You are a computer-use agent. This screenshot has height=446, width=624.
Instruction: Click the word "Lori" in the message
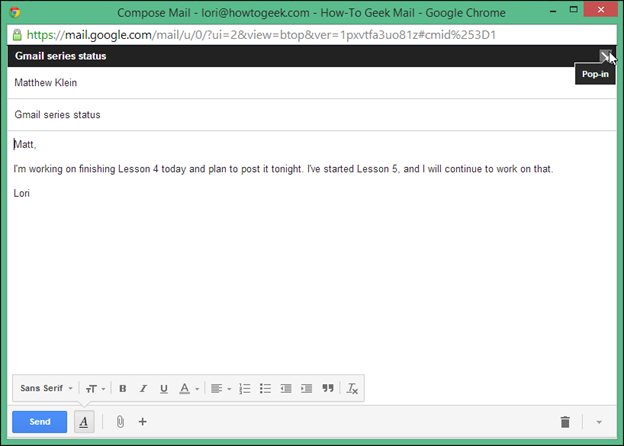click(21, 193)
